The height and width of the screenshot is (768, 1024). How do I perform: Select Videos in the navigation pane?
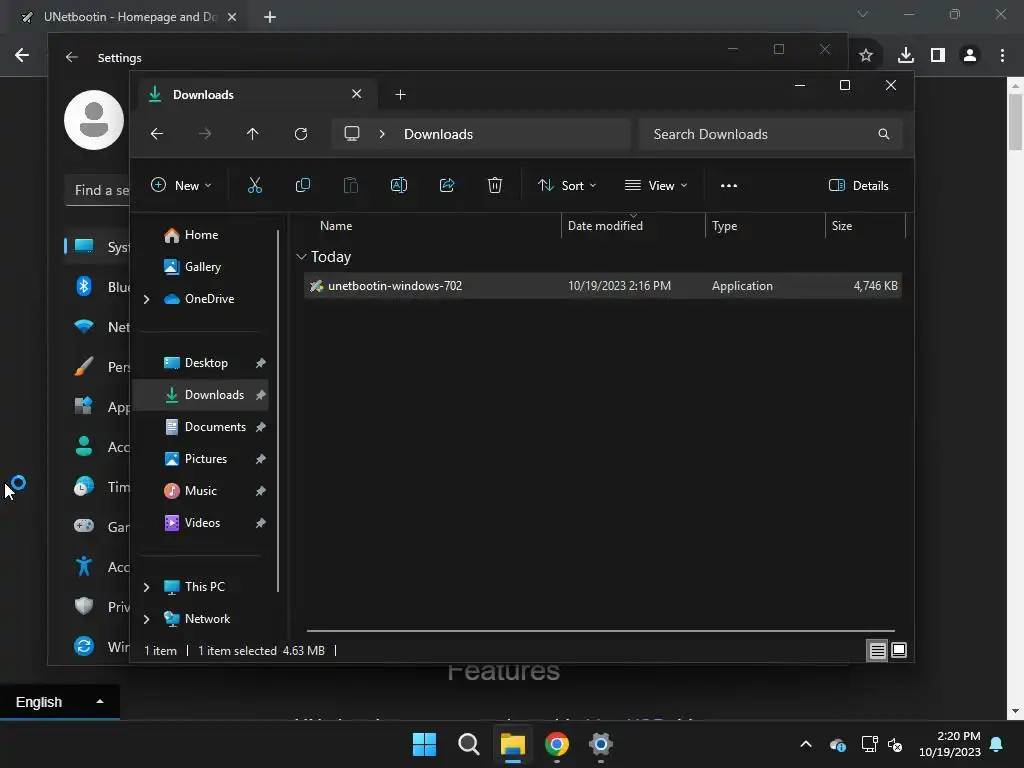[201, 523]
